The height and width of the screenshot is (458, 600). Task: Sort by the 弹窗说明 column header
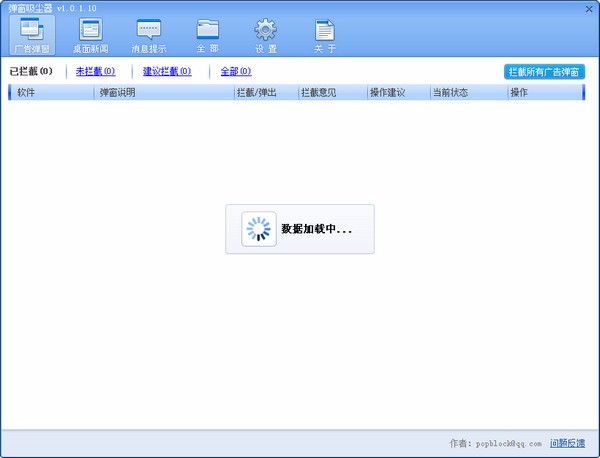(164, 93)
